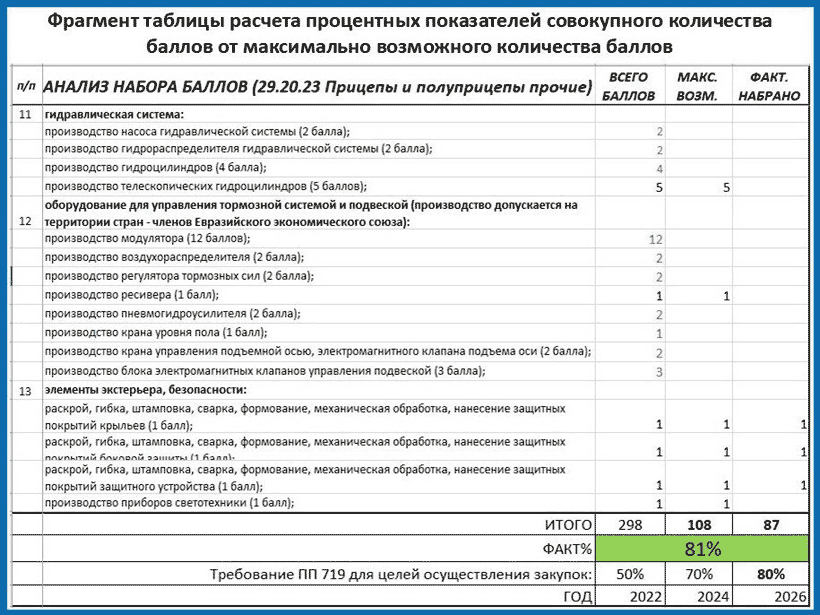The width and height of the screenshot is (820, 615).
Task: Click the green 81% highlighted cell
Action: [704, 547]
